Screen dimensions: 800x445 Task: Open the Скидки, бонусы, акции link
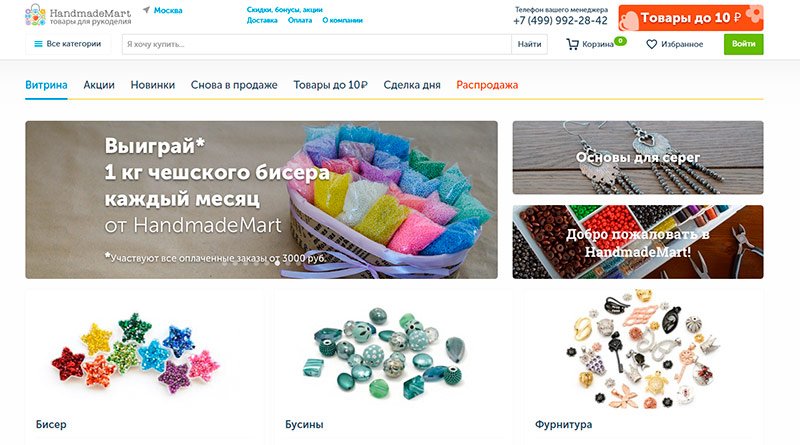pos(284,10)
